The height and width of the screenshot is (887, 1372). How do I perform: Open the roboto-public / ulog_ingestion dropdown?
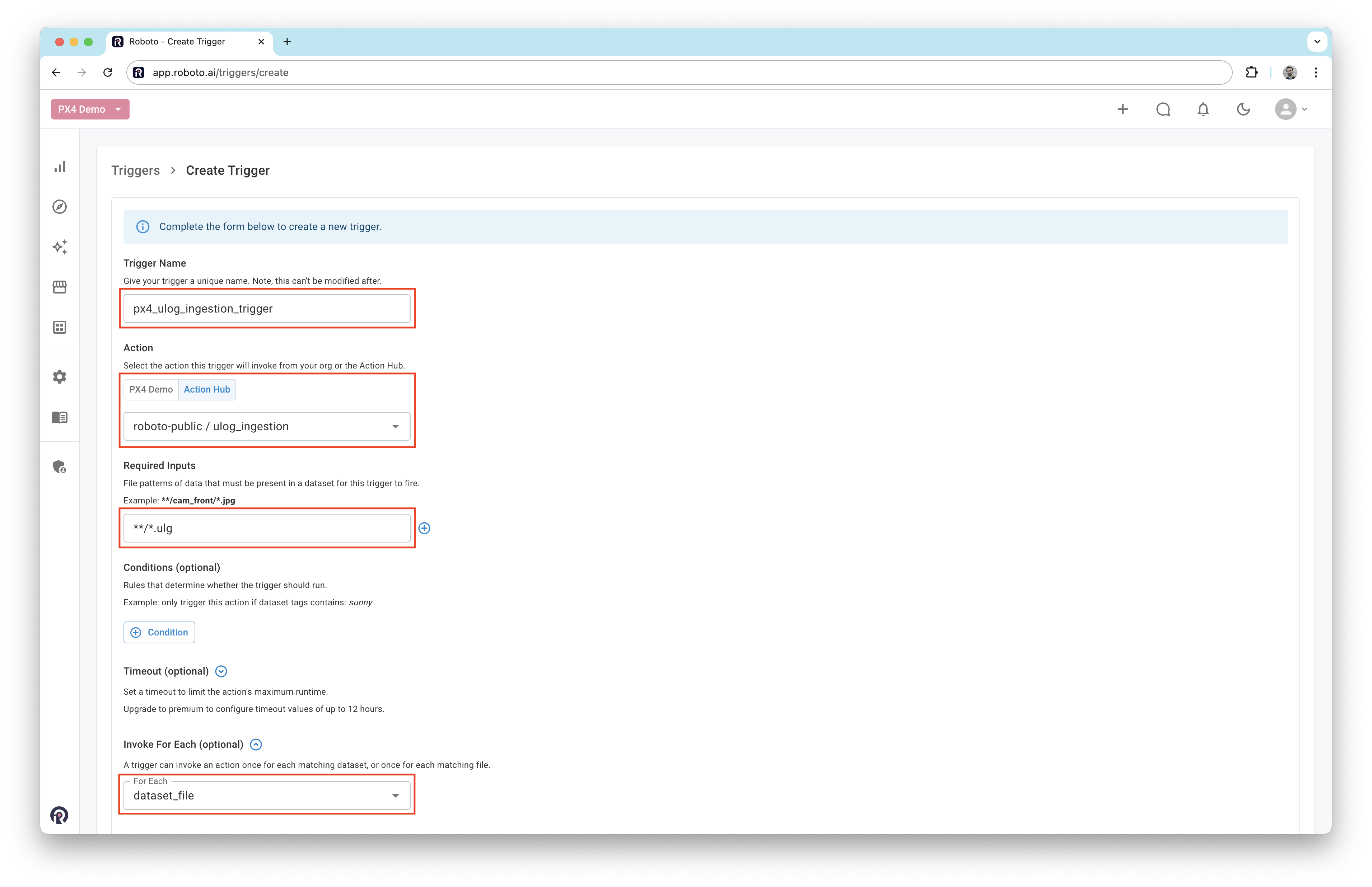[267, 426]
